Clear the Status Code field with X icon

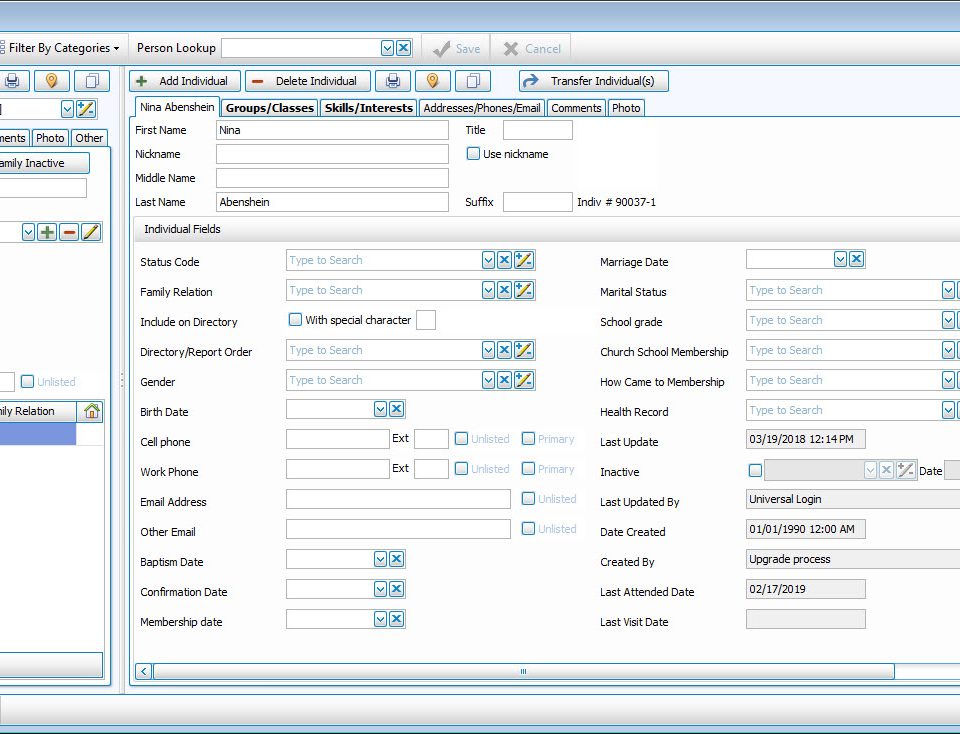[x=505, y=261]
